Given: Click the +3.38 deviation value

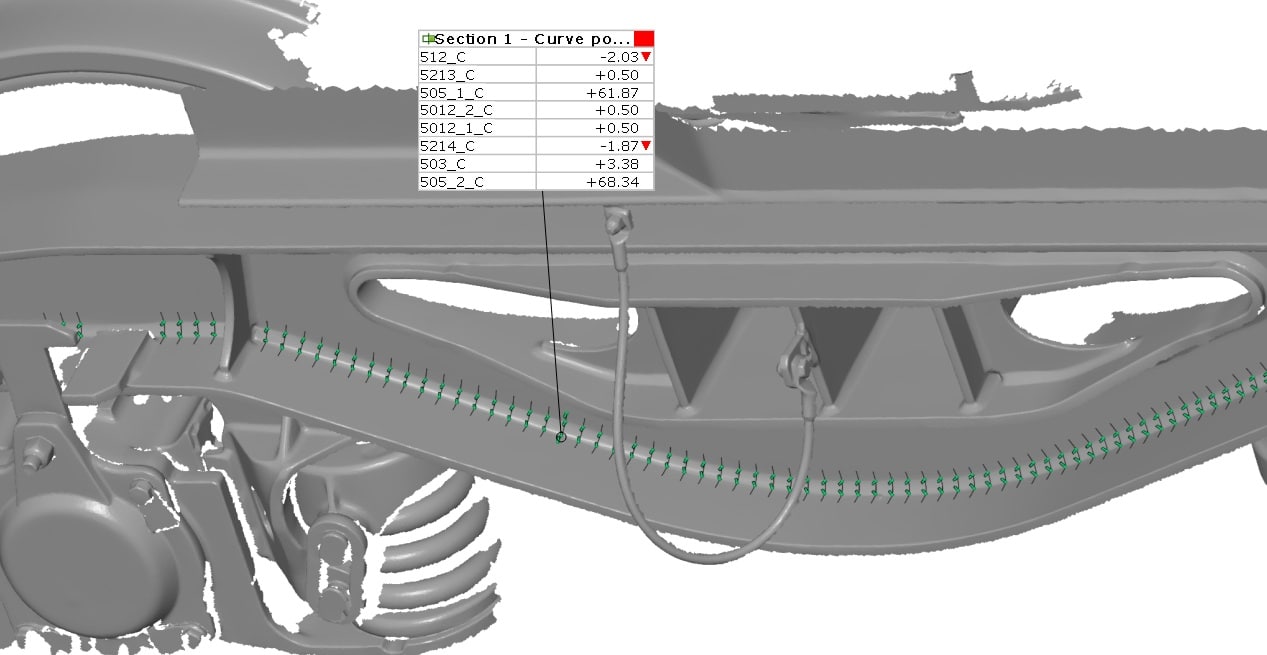Looking at the screenshot, I should 617,164.
